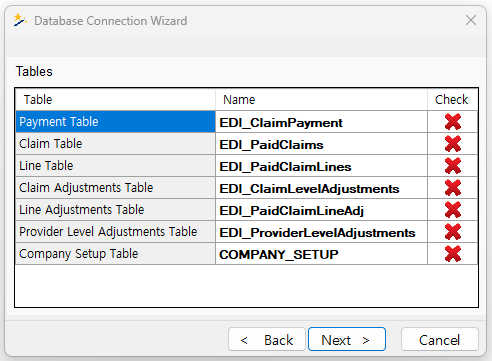
Task: Click the Name column header
Action: [x=321, y=100]
